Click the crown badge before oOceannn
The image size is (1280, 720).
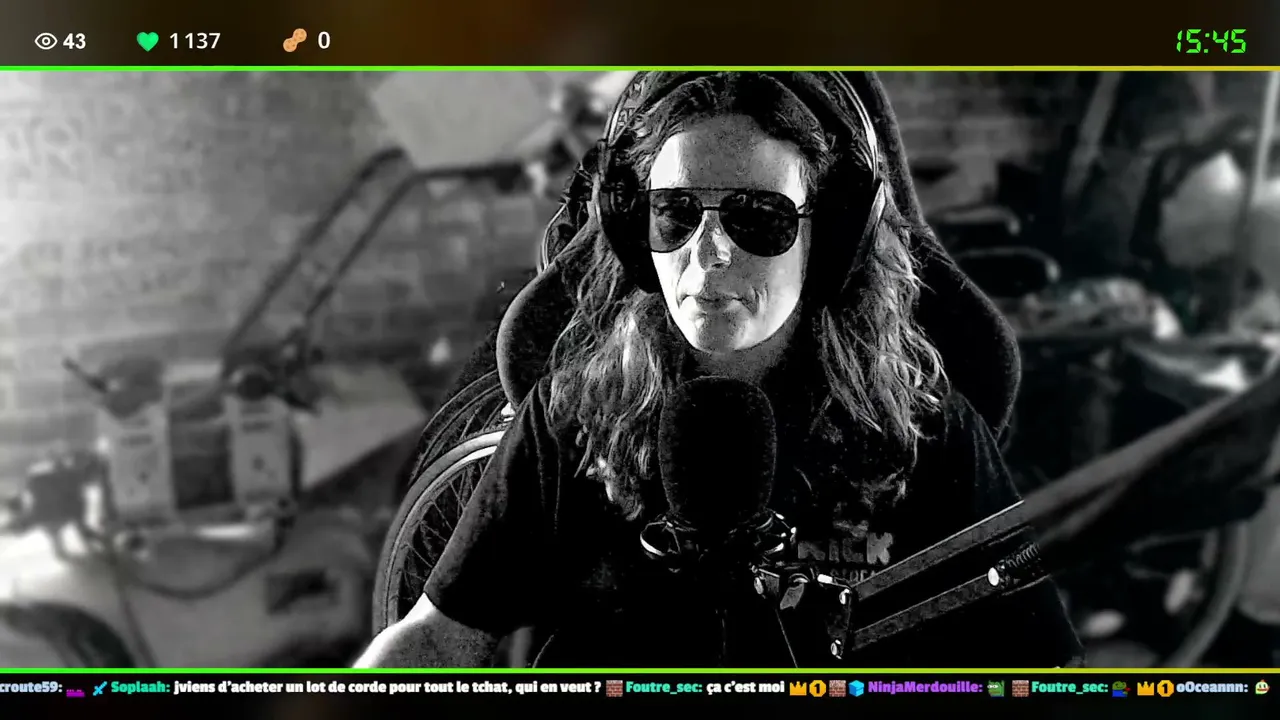click(1145, 688)
